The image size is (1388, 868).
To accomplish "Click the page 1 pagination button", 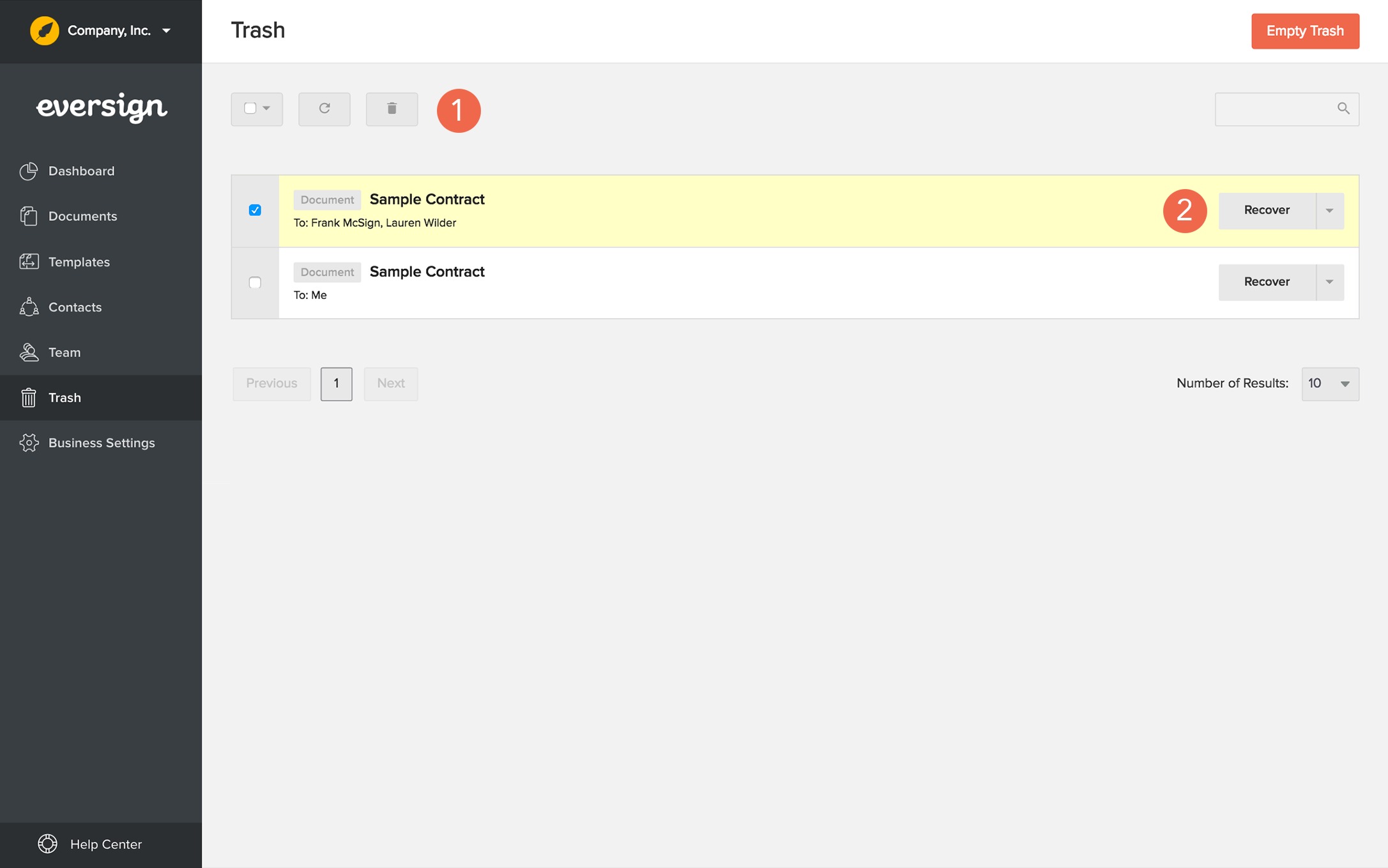I will pos(336,384).
